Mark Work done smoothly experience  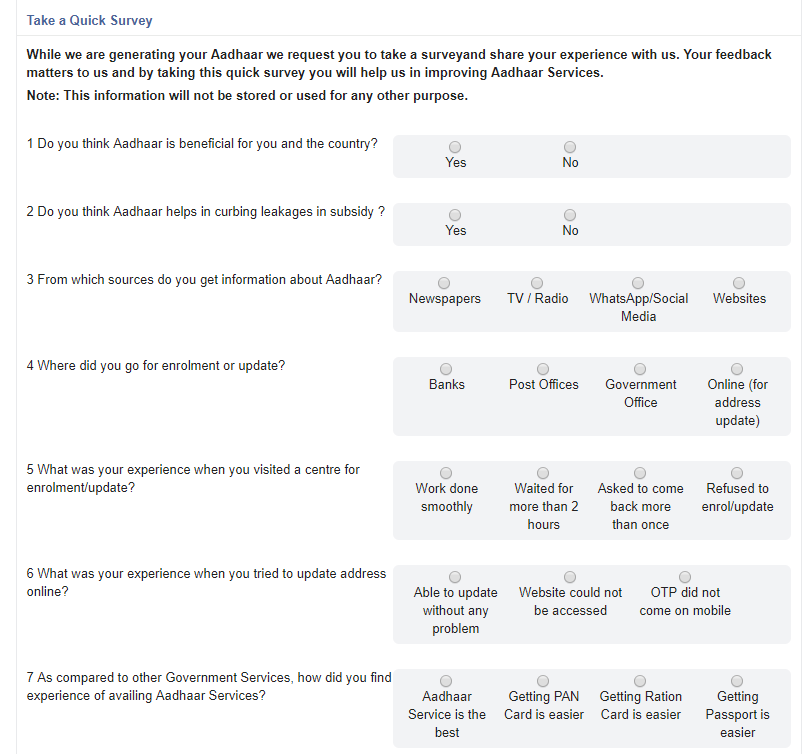tap(446, 473)
